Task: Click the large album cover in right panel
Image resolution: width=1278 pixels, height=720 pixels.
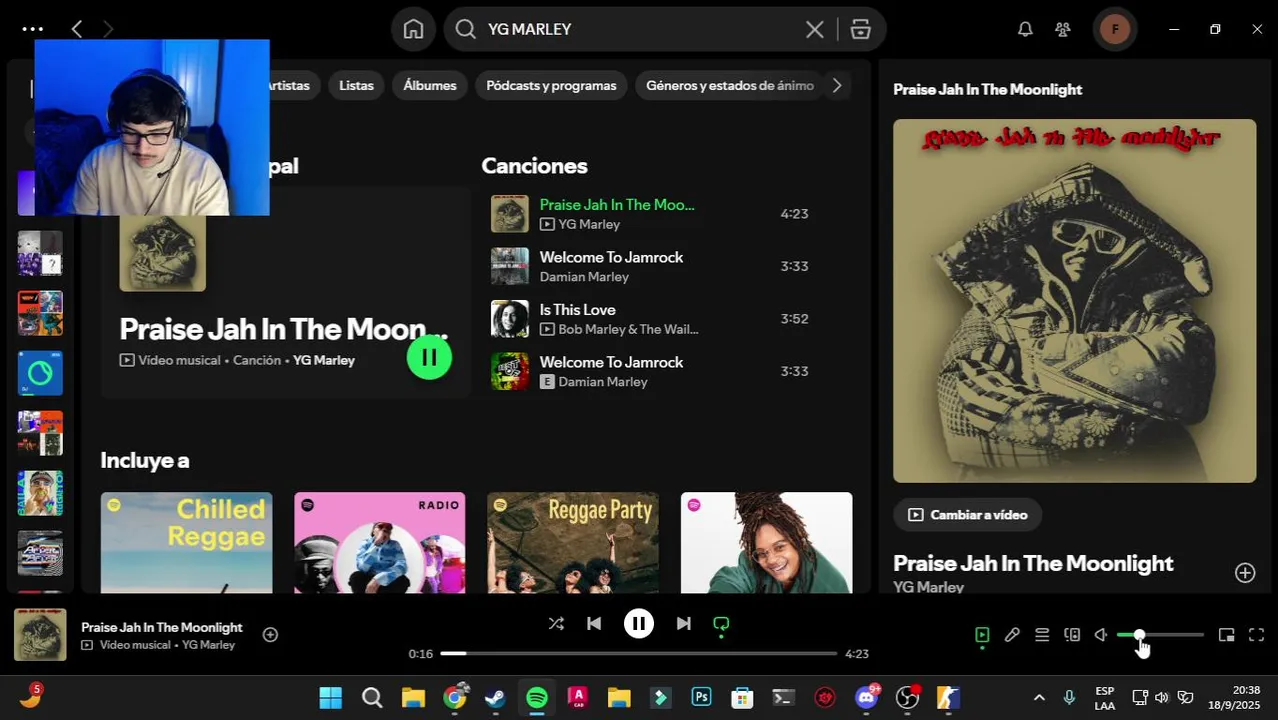Action: [x=1075, y=301]
